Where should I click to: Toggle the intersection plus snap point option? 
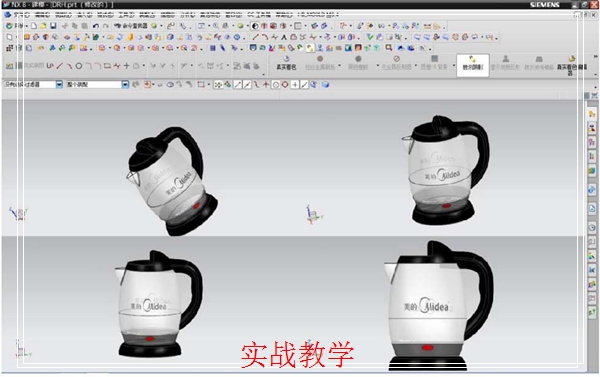click(295, 85)
